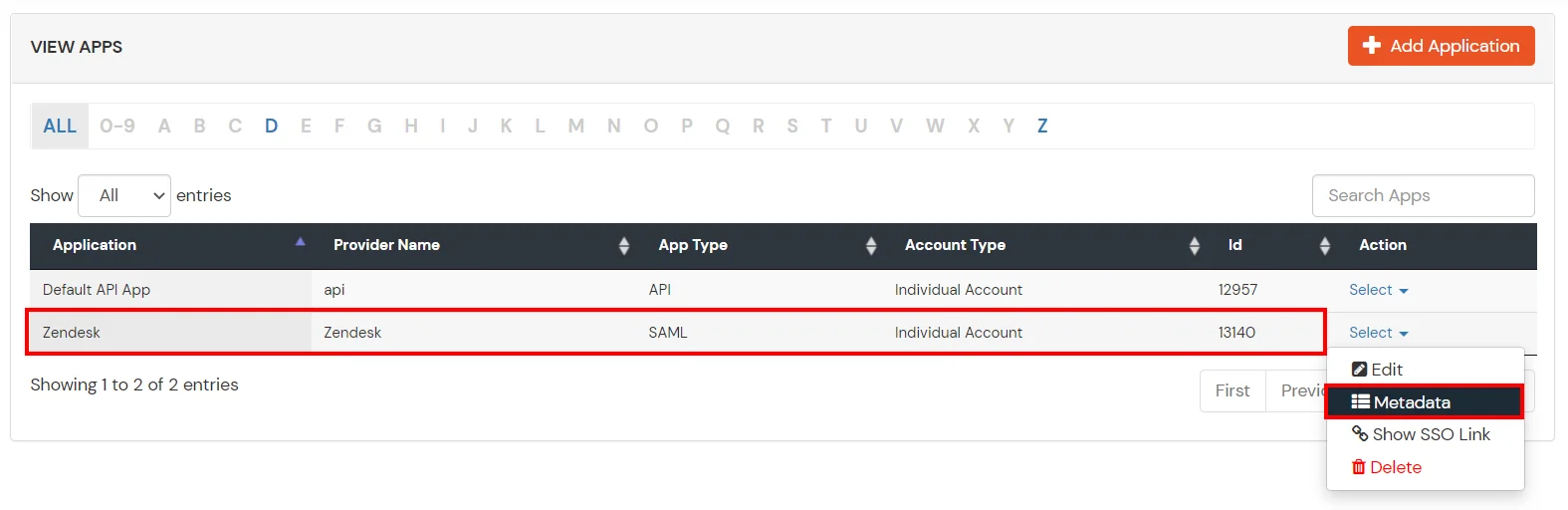Click Zendesk provider name cell

click(x=474, y=333)
